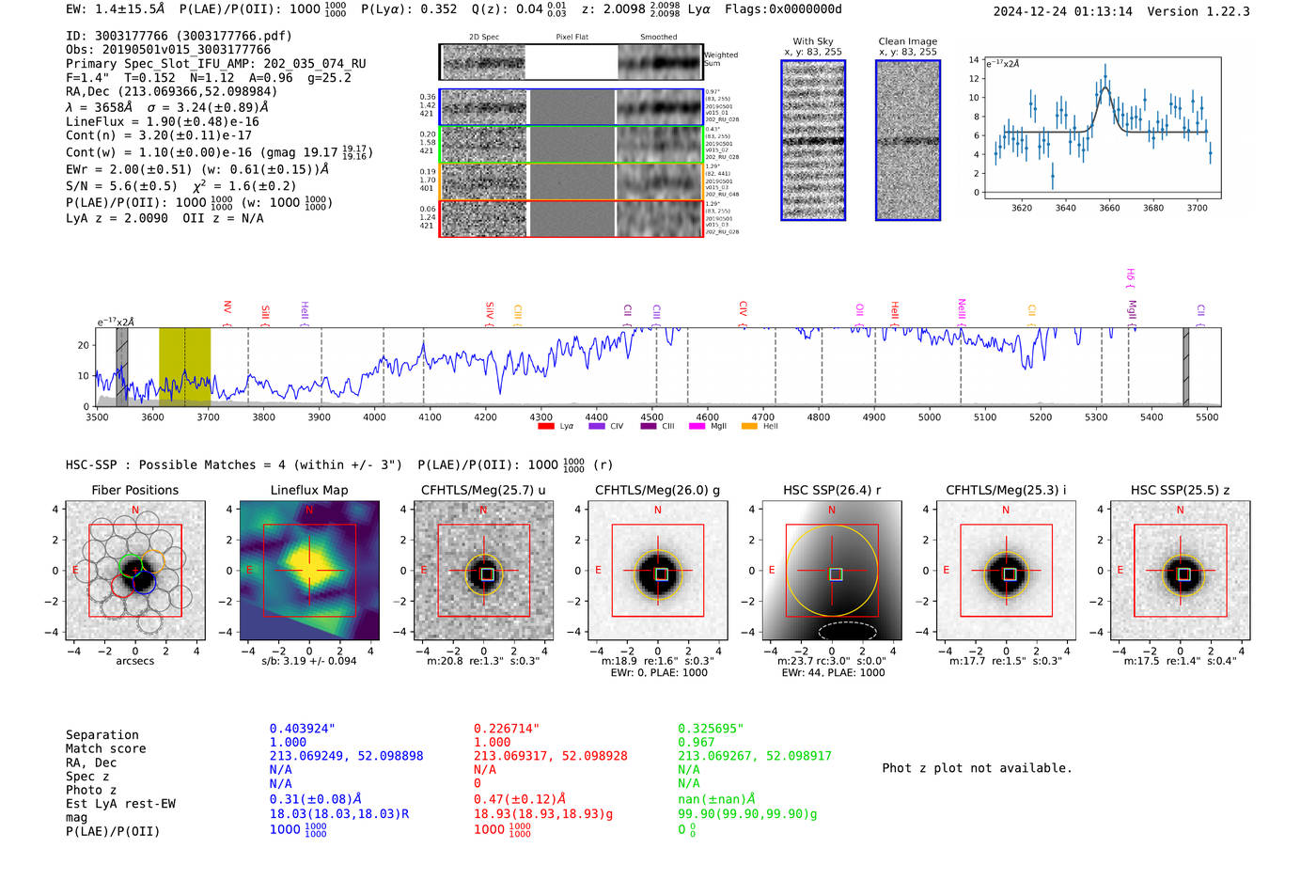Click the ID: 3003177766 header line
The image size is (1316, 896).
click(x=179, y=36)
